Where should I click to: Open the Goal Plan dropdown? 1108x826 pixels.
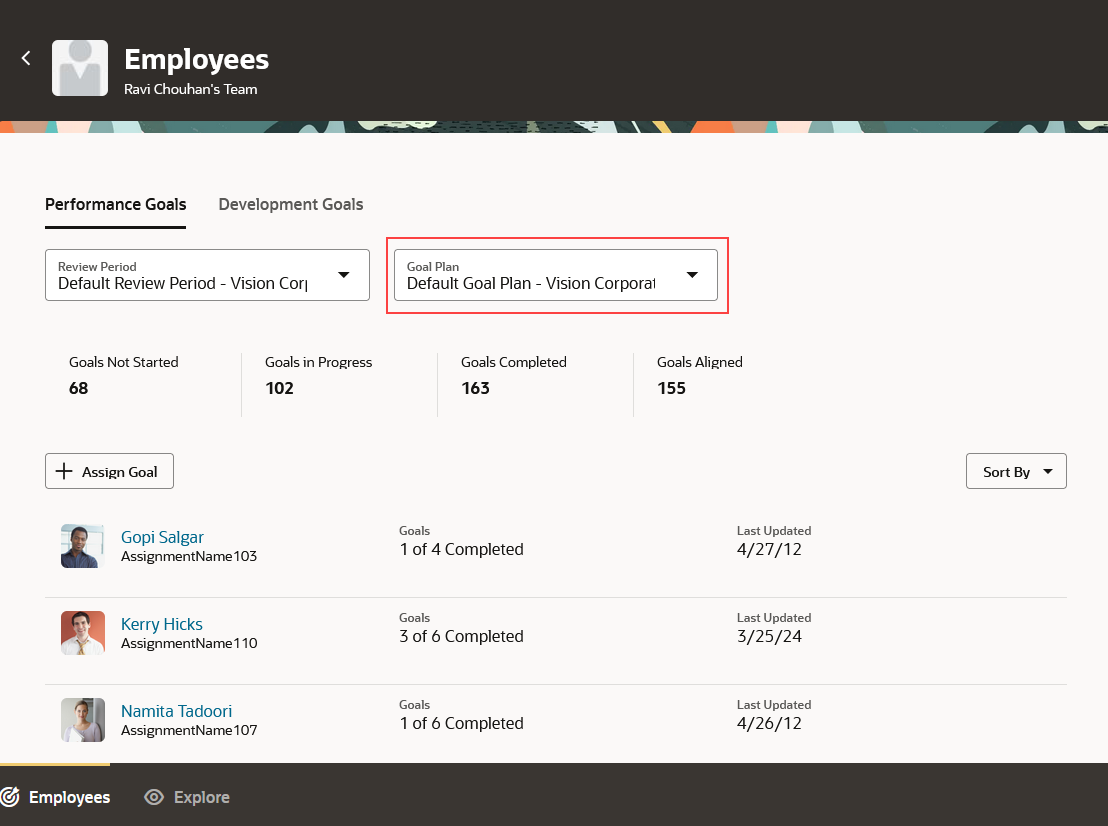click(555, 275)
